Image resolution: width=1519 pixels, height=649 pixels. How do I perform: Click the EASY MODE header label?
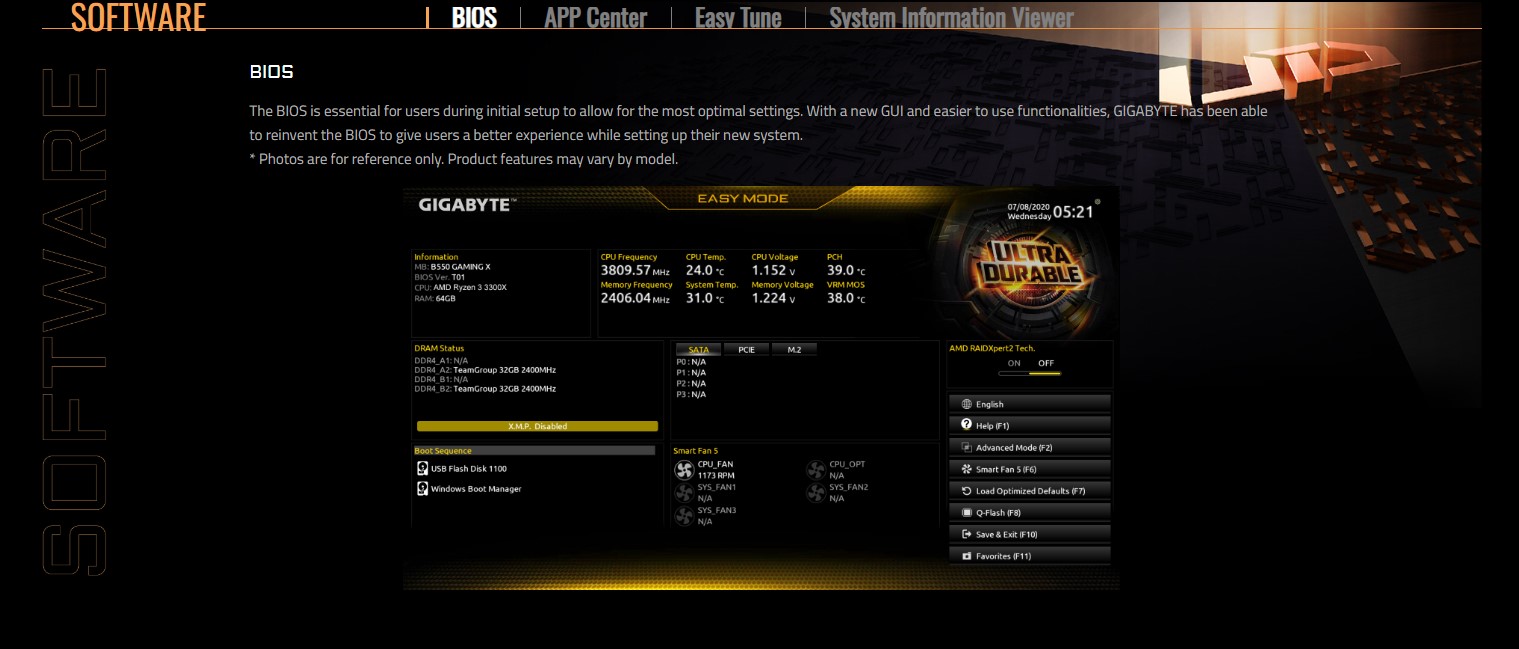(743, 198)
